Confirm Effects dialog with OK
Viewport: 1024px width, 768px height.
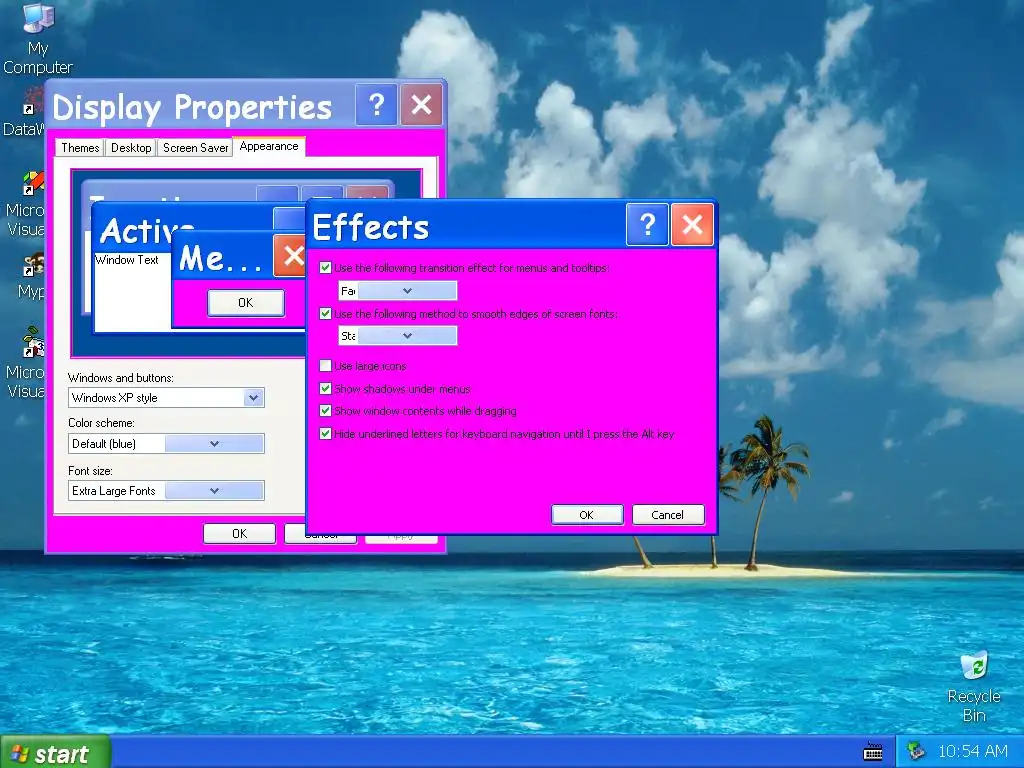coord(587,515)
